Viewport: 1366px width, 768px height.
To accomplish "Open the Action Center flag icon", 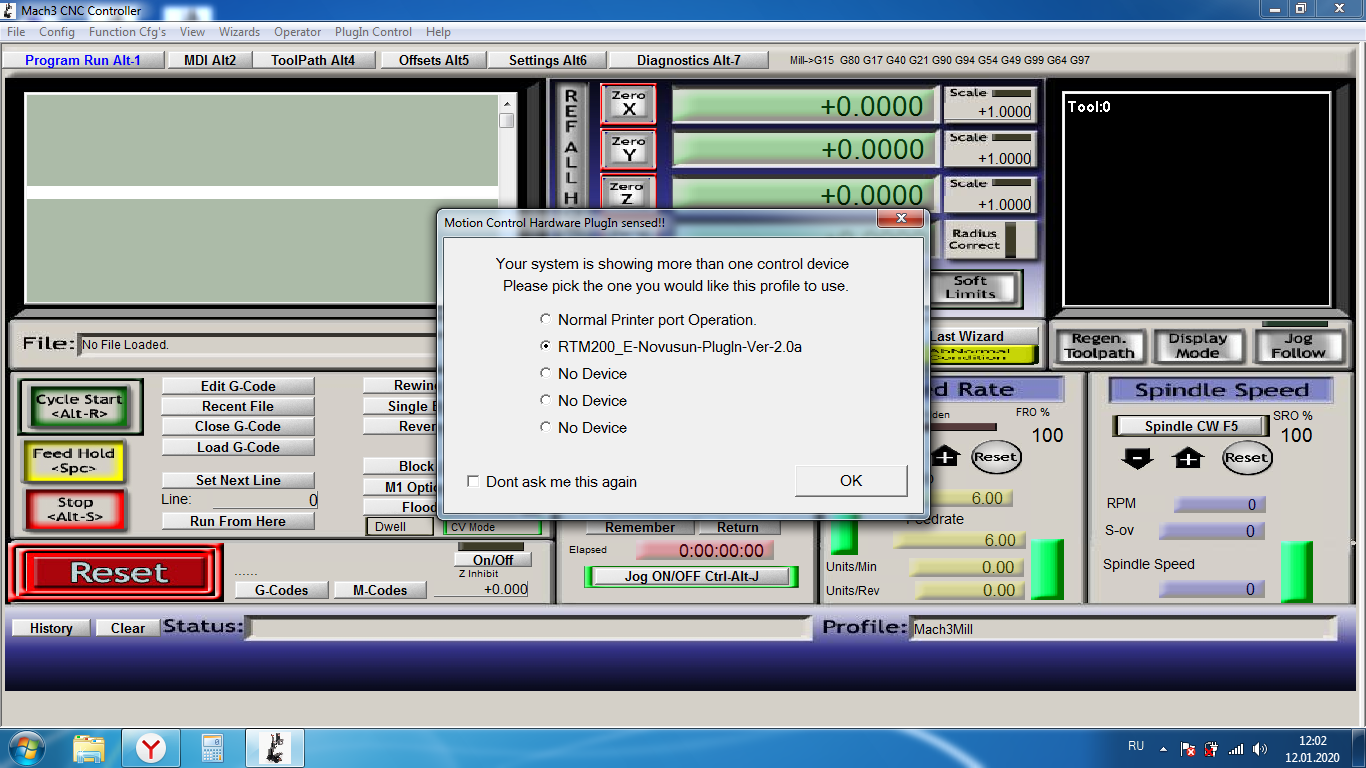I will 1188,749.
